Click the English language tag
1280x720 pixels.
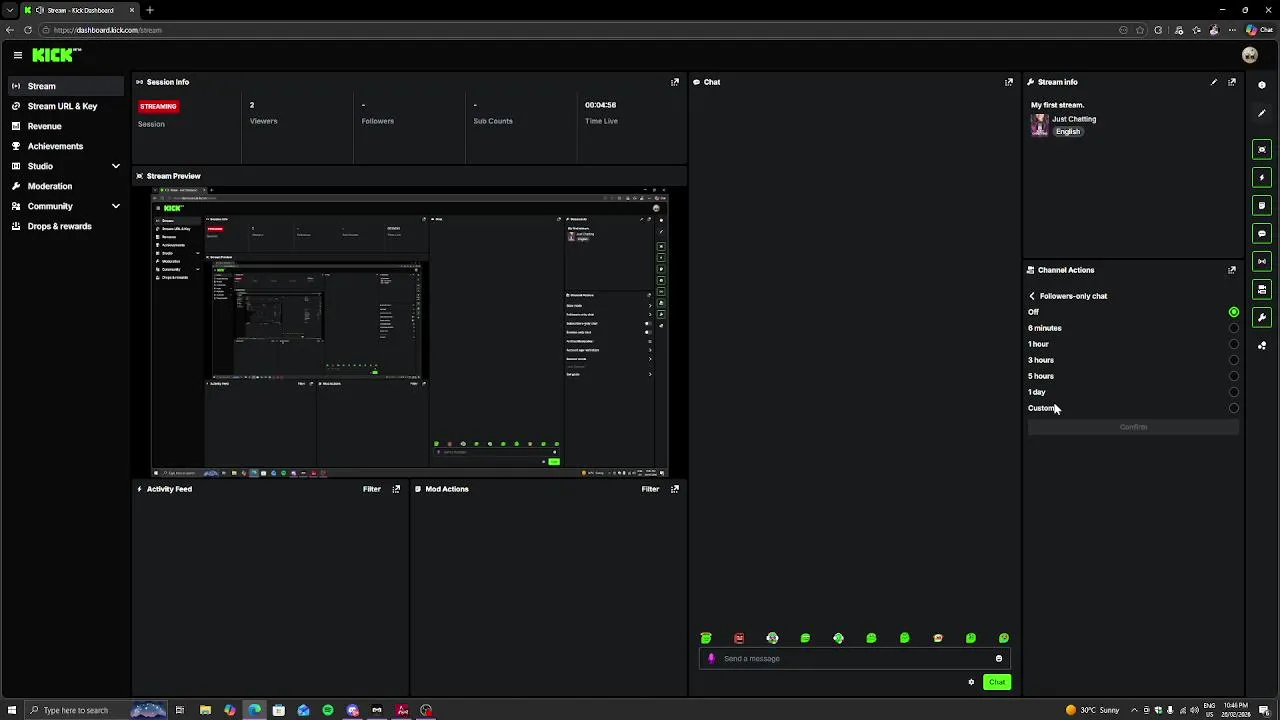point(1068,132)
